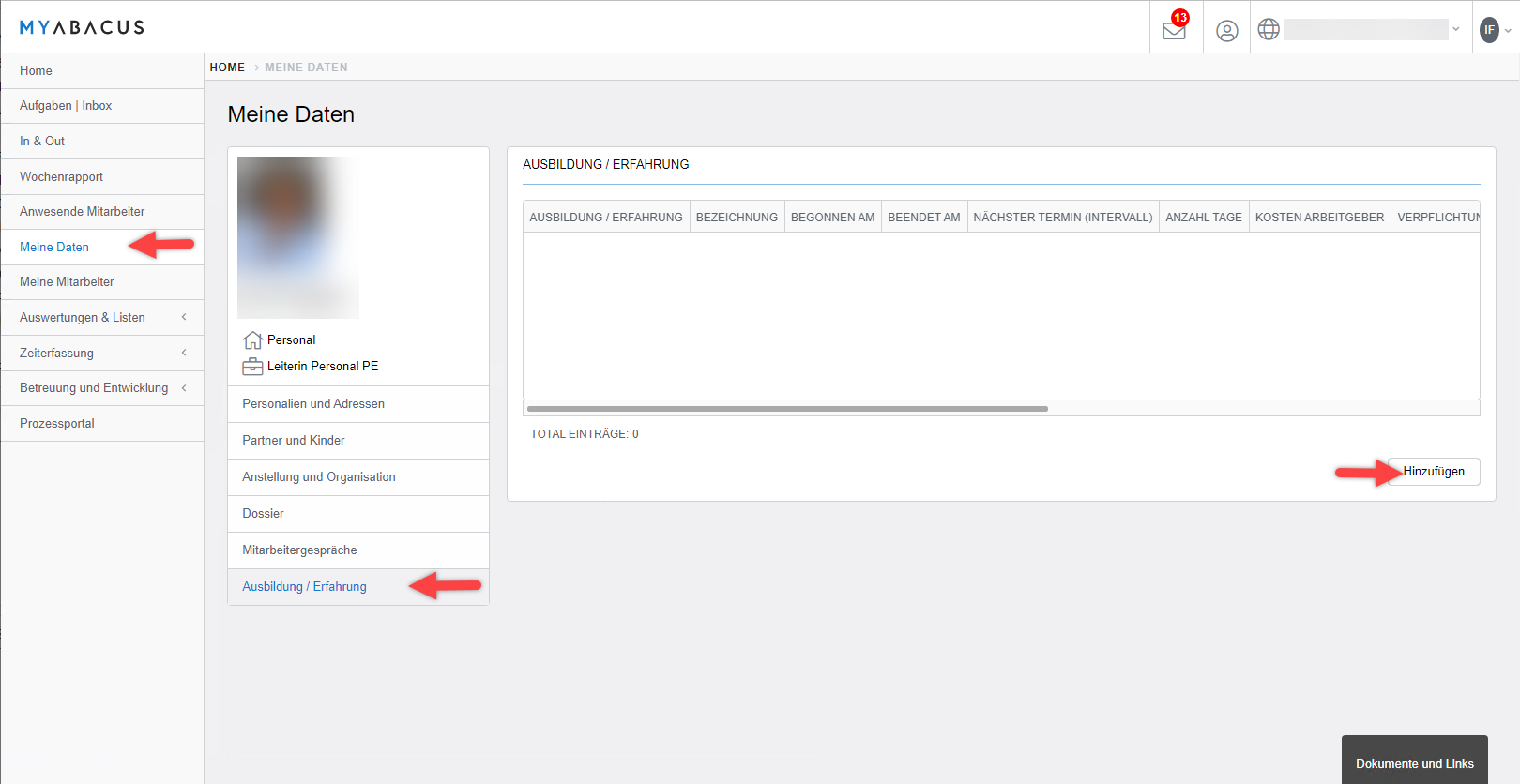Click the Hinzufügen button
The width and height of the screenshot is (1520, 784).
coord(1434,472)
